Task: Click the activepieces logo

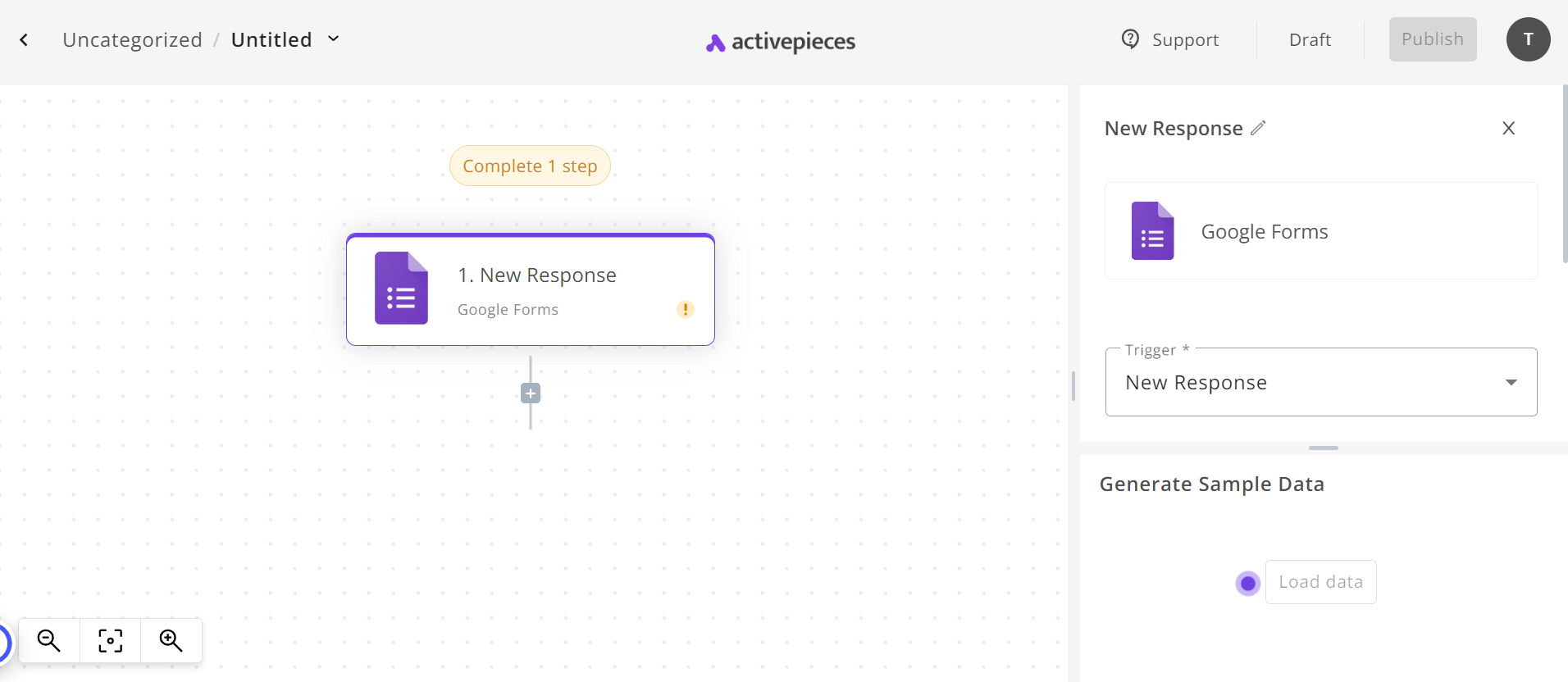Action: [780, 41]
